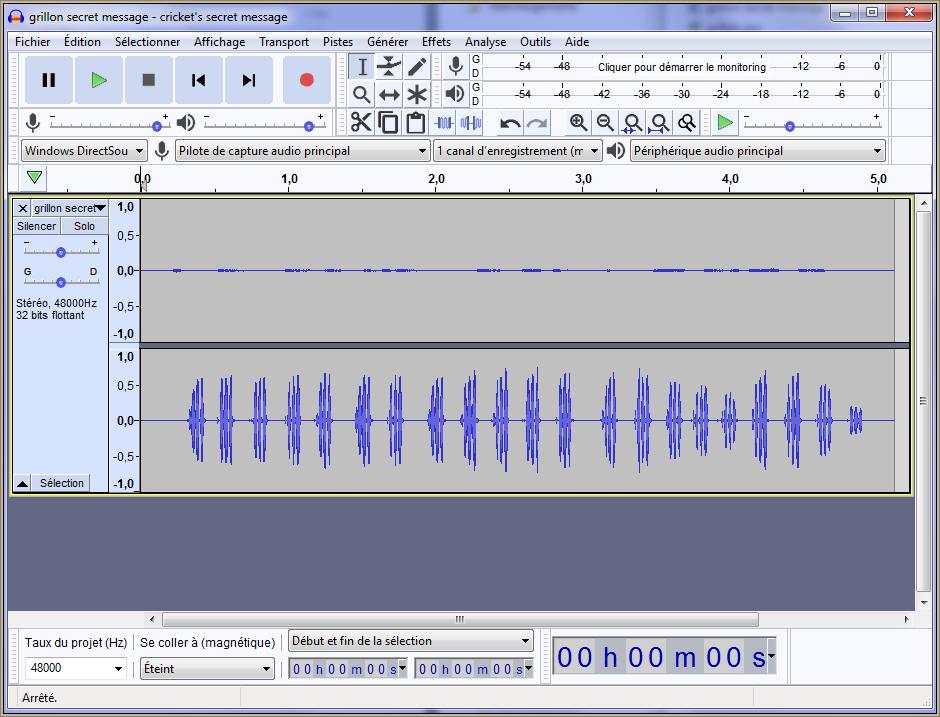Click the Sélection button below the track
This screenshot has height=717, width=940.
click(62, 484)
